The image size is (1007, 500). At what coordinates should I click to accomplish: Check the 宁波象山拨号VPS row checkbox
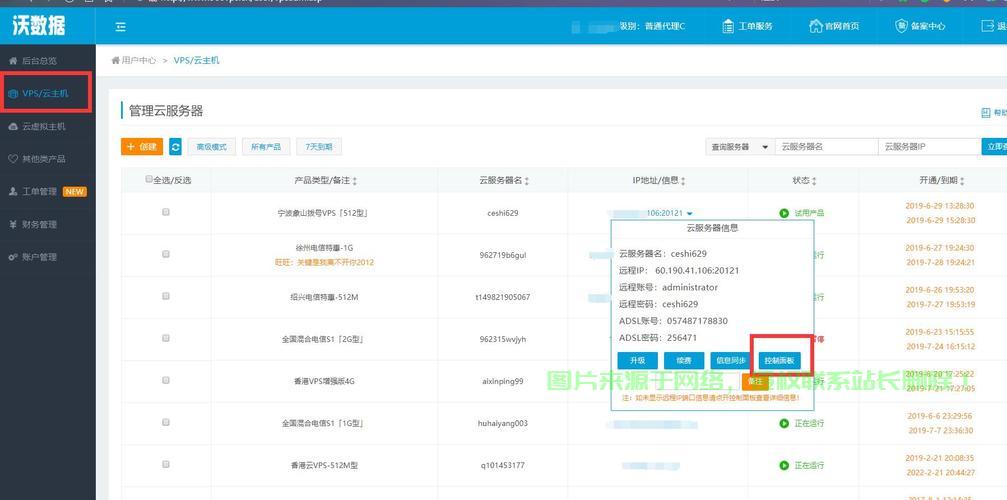point(166,212)
